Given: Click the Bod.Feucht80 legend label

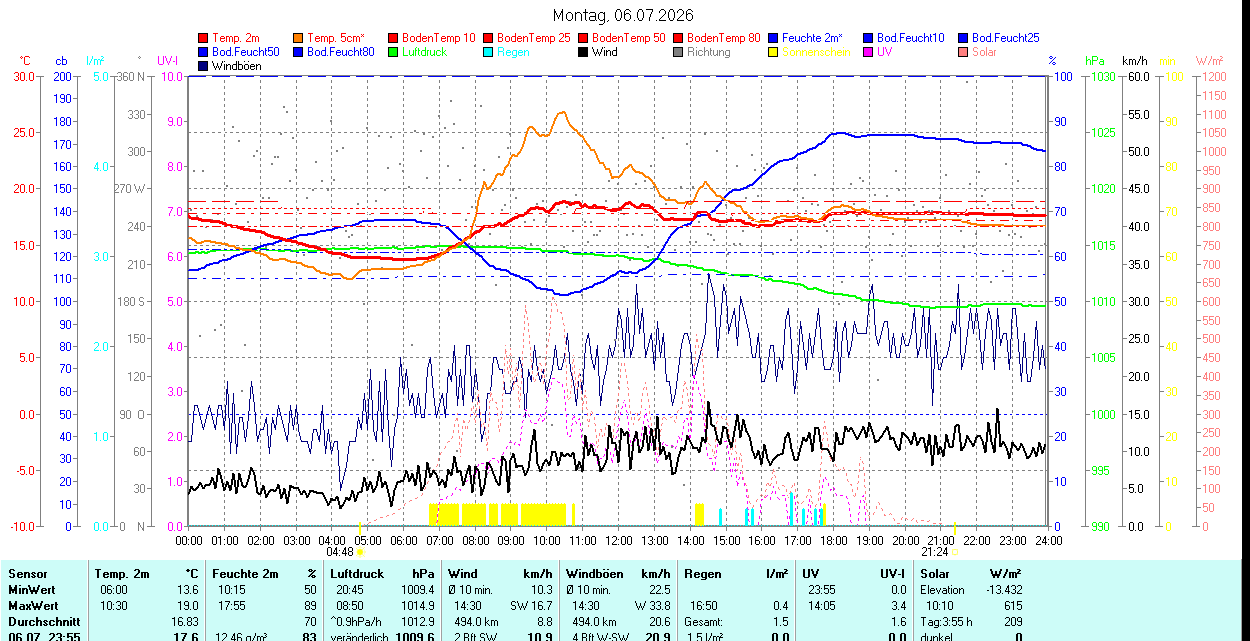Looking at the screenshot, I should pos(340,52).
